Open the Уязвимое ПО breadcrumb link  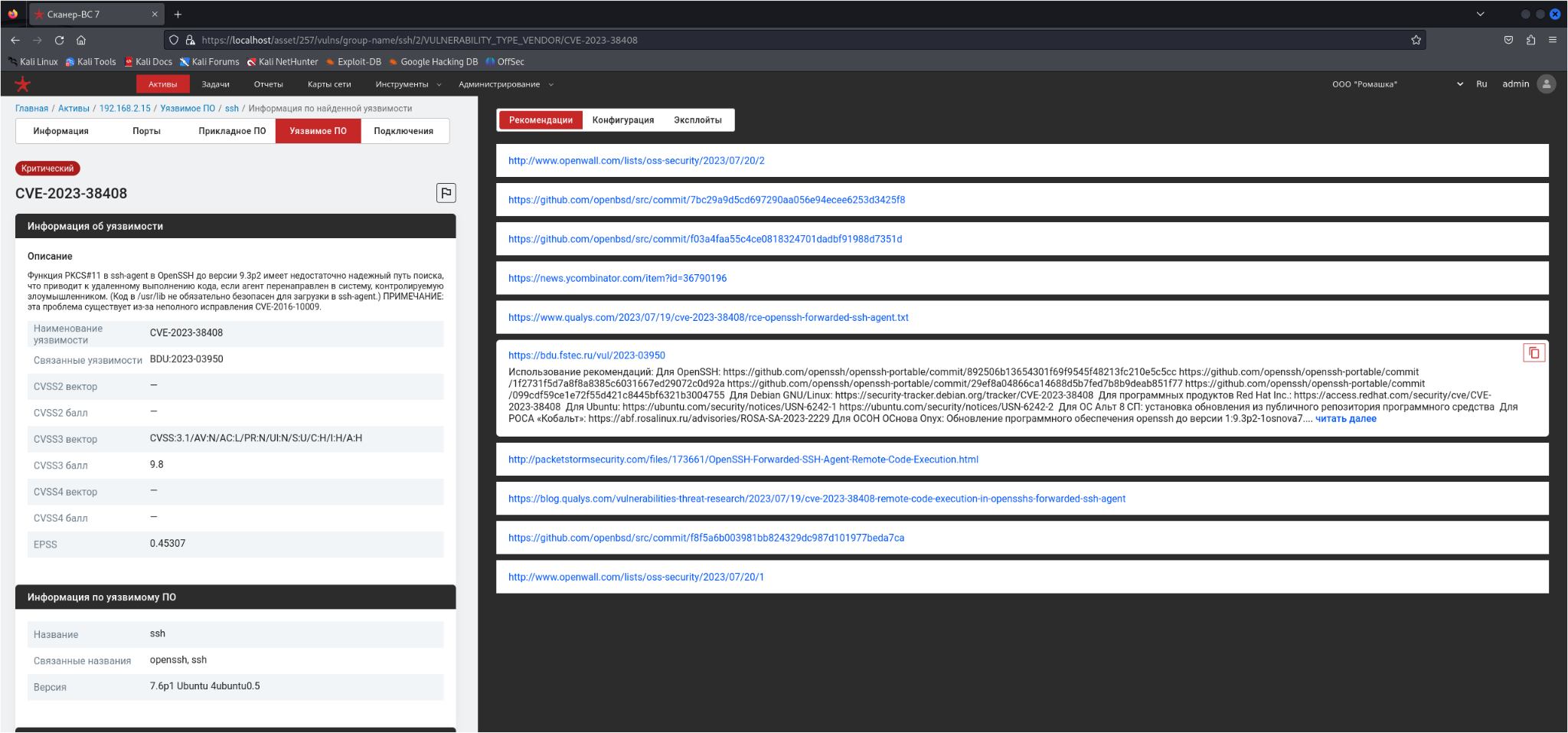click(x=188, y=109)
